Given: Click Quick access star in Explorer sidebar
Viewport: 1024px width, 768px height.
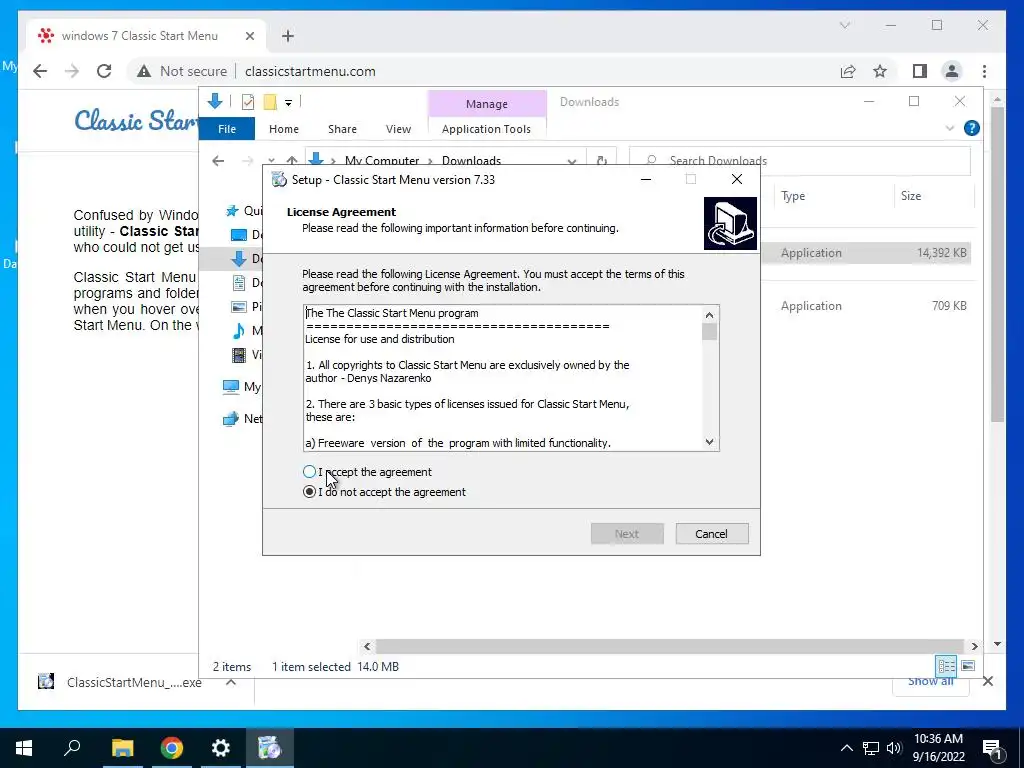Looking at the screenshot, I should tap(232, 210).
